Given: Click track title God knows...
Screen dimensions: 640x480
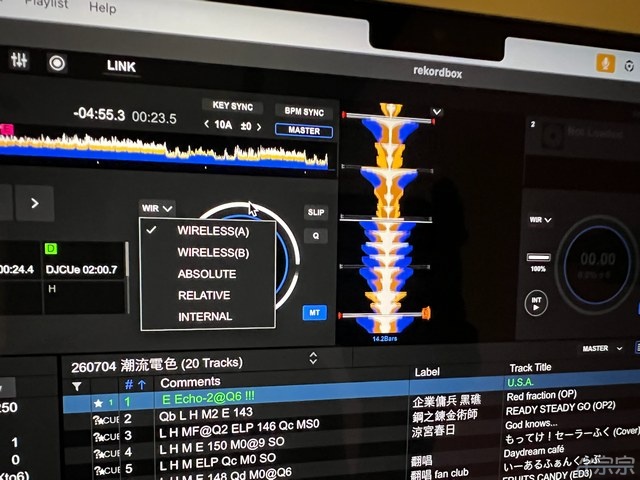Looking at the screenshot, I should coord(531,424).
